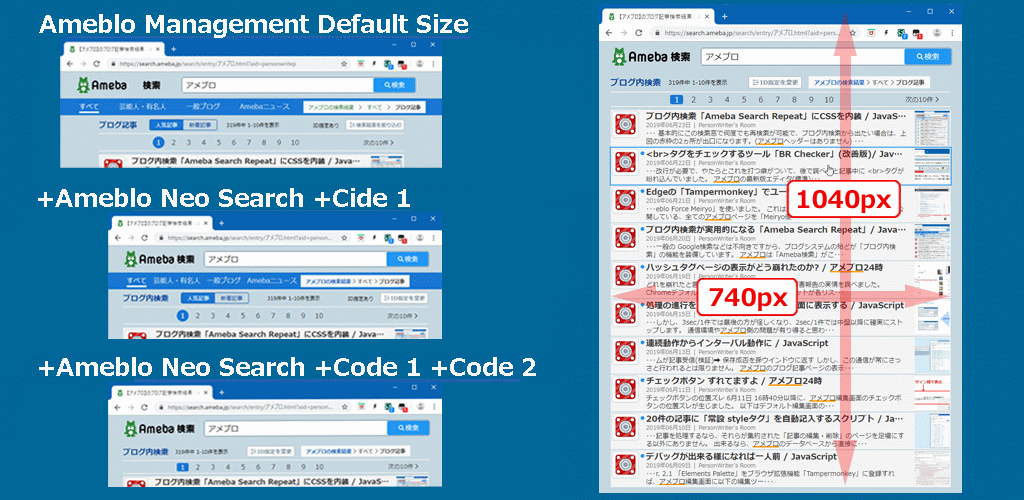This screenshot has width=1024, height=500.
Task: Click 検索結果を絞り込む in the Default Size window
Action: coord(376,125)
